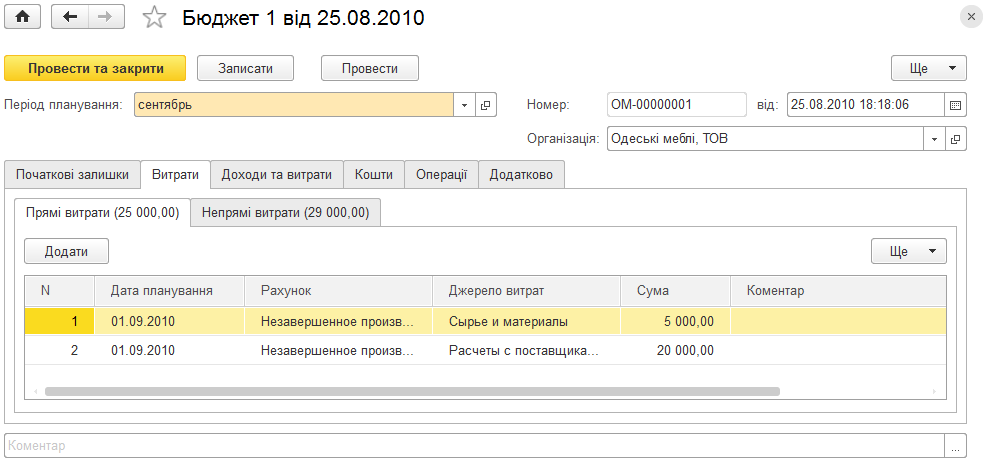
Task: Select the Прямі витрати sub-tab
Action: click(x=102, y=213)
